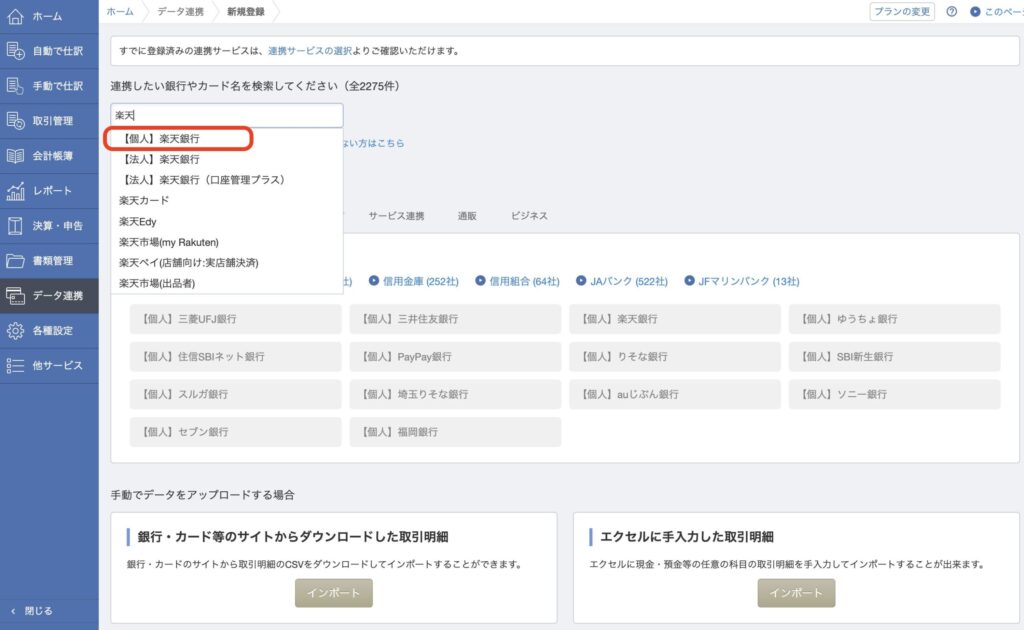
Task: Click インポート under エクセルに手入力 section
Action: tap(796, 593)
